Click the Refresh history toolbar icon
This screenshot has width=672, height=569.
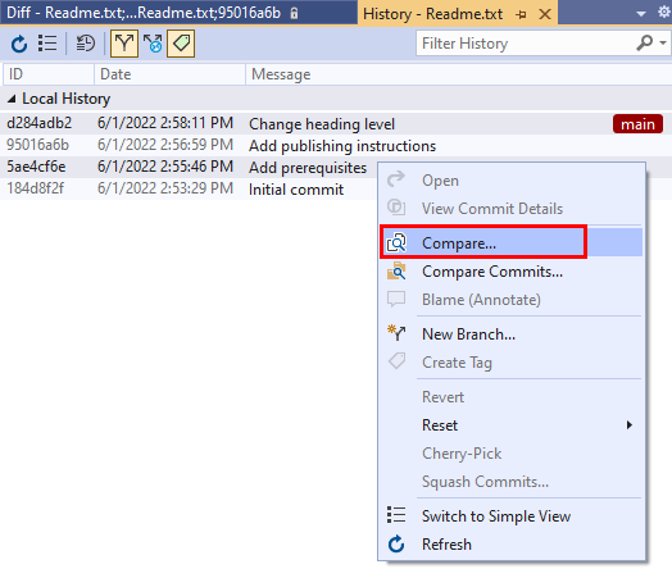click(x=19, y=43)
